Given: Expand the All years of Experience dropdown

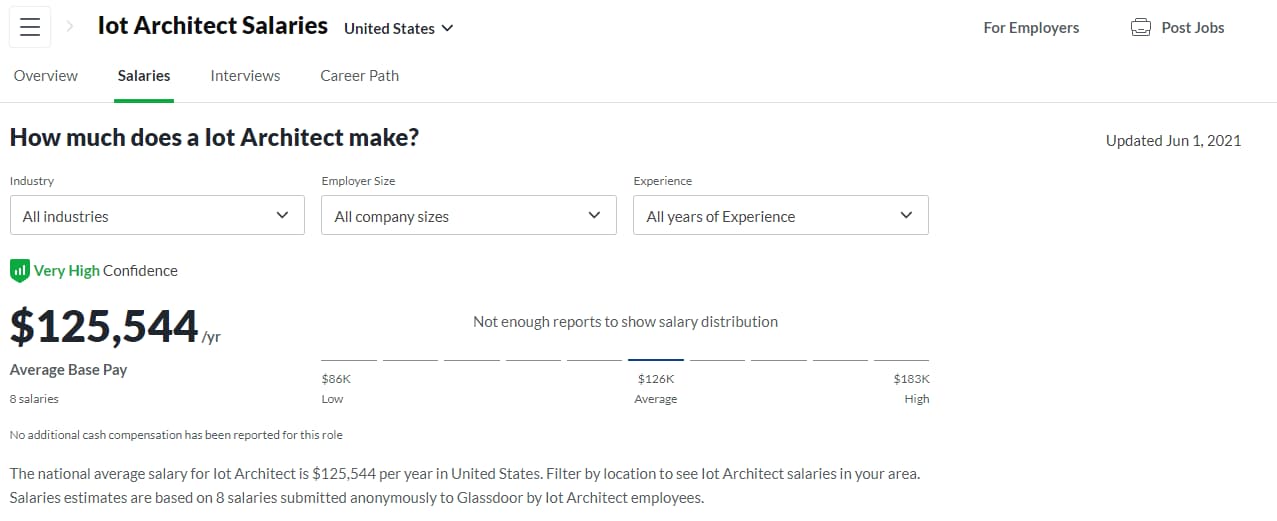Looking at the screenshot, I should coord(780,216).
